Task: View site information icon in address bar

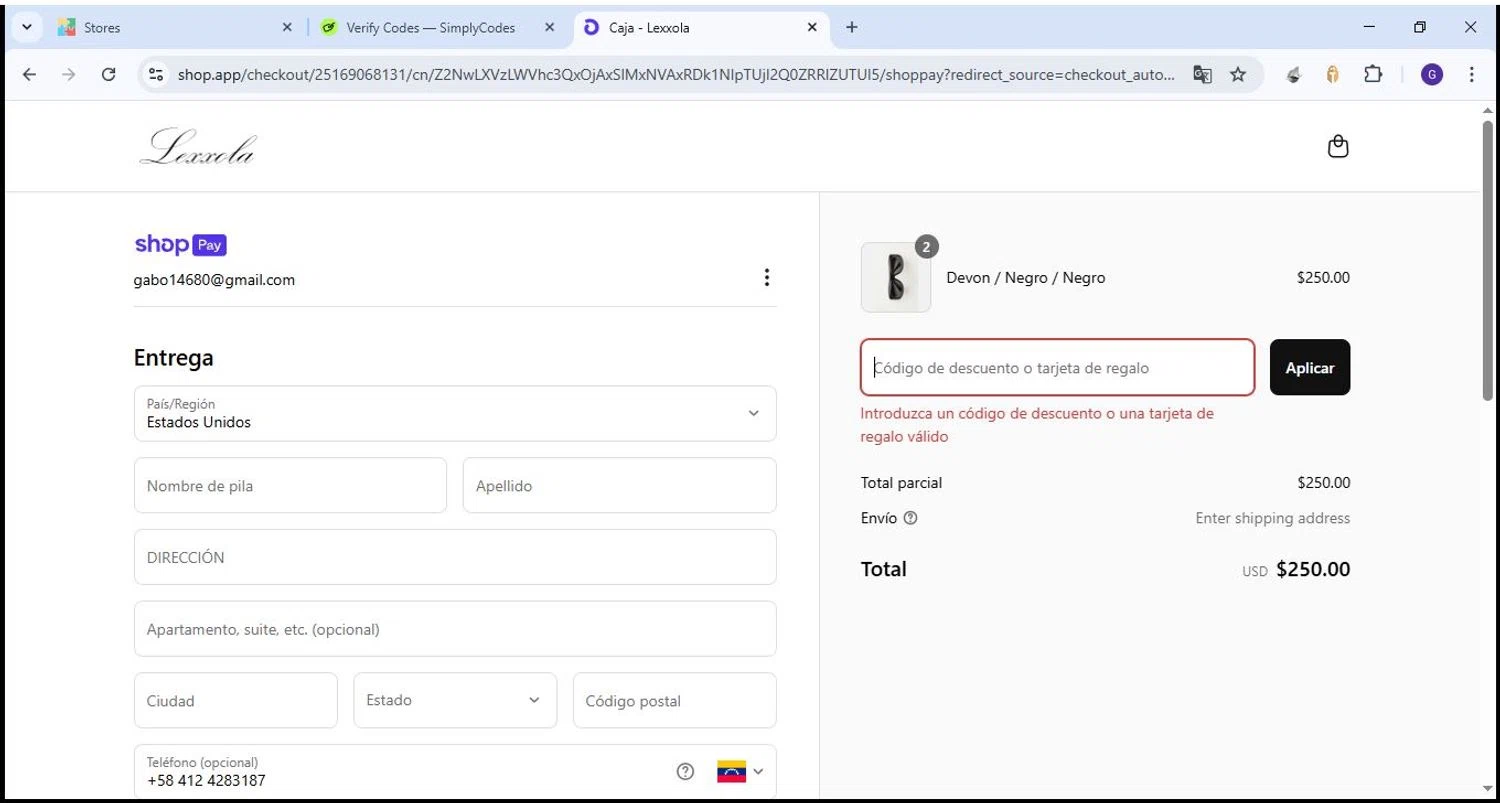Action: click(155, 74)
